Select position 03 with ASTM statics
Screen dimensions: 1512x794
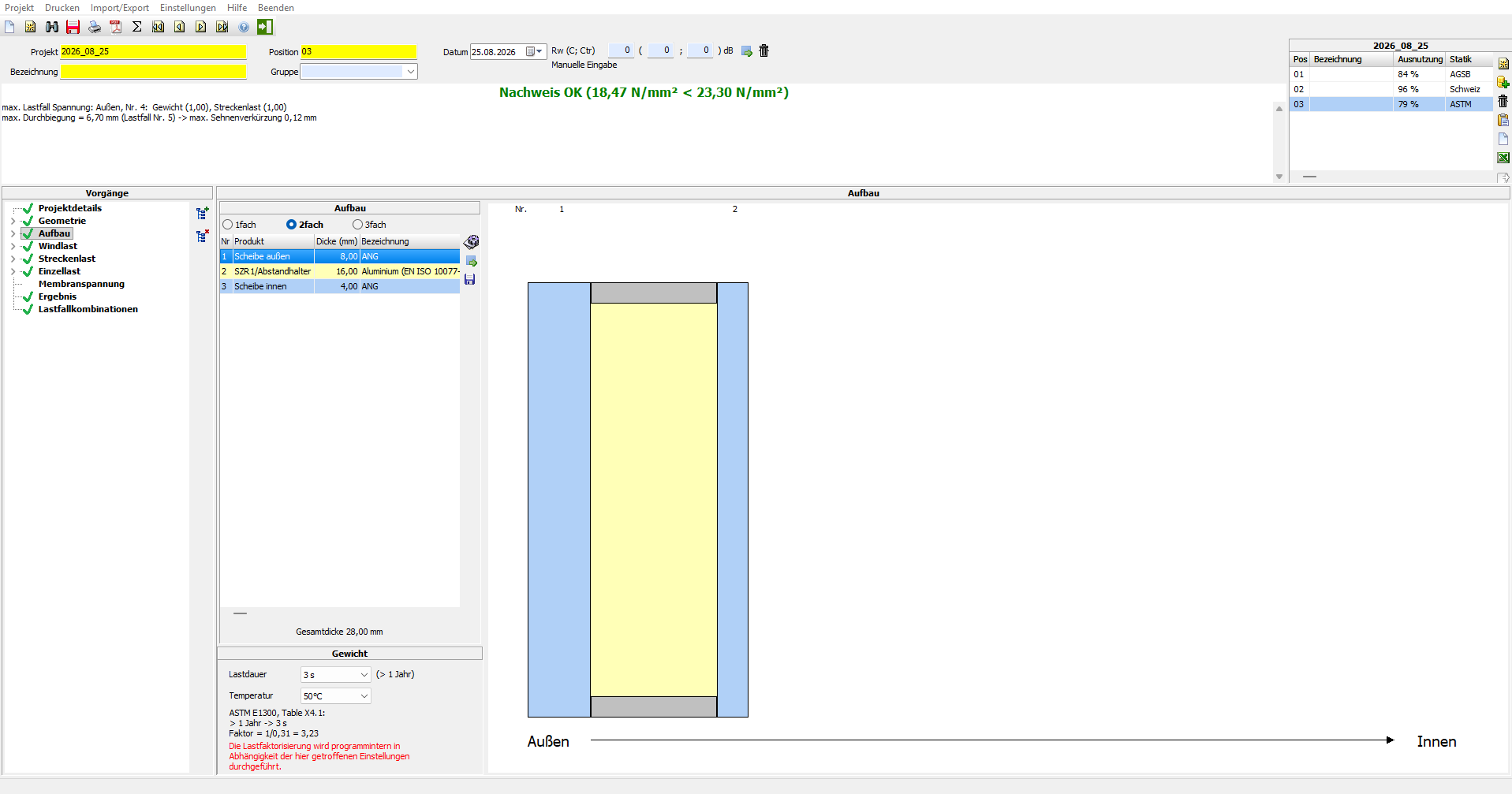point(1391,104)
